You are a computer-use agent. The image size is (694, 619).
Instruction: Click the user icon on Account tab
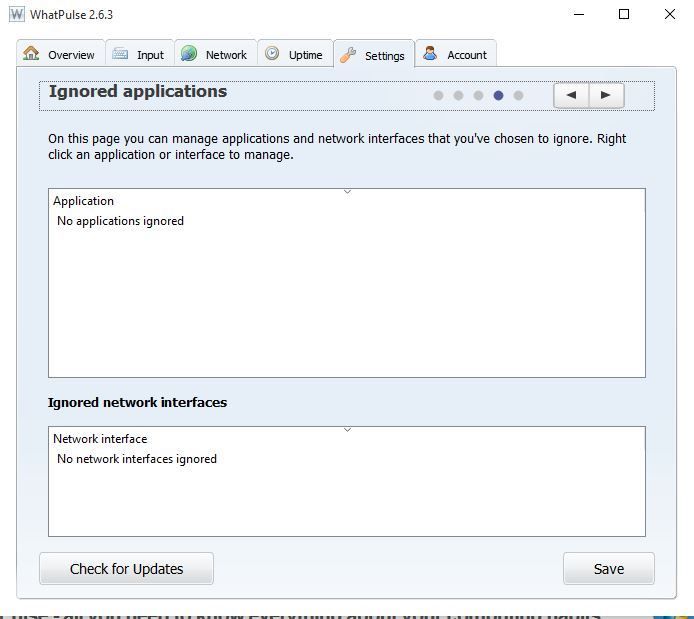click(430, 53)
